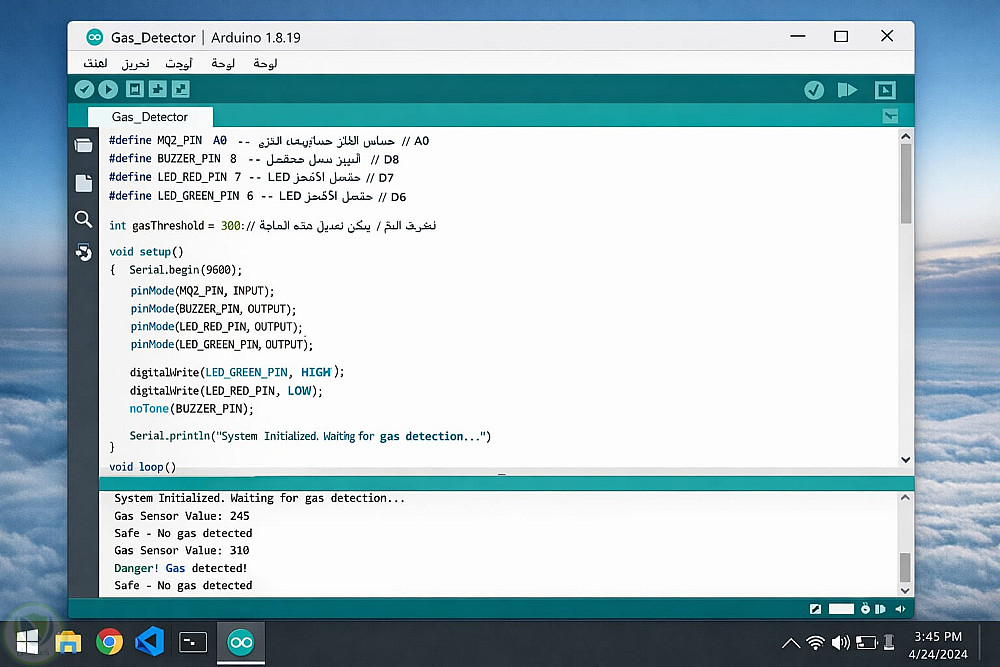Viewport: 1000px width, 667px height.
Task: Click the editor vertical scrollbar thumb
Action: coord(906,184)
